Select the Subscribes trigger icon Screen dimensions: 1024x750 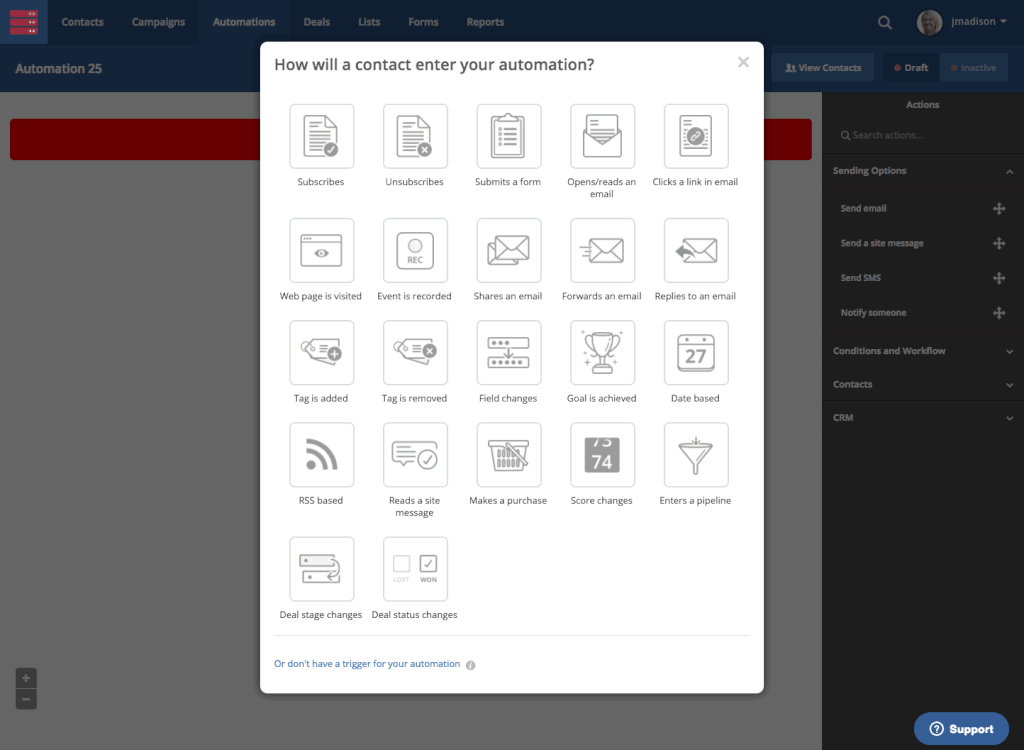(x=321, y=137)
